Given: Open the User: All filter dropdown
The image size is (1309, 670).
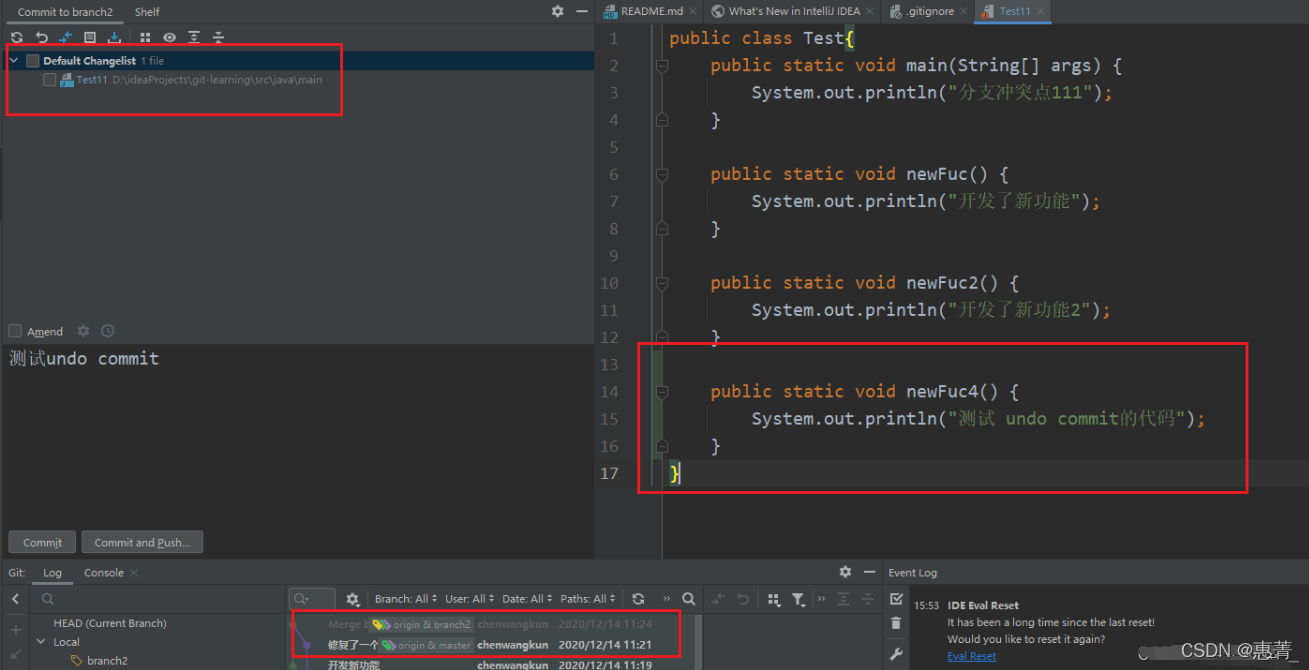Looking at the screenshot, I should pos(469,599).
